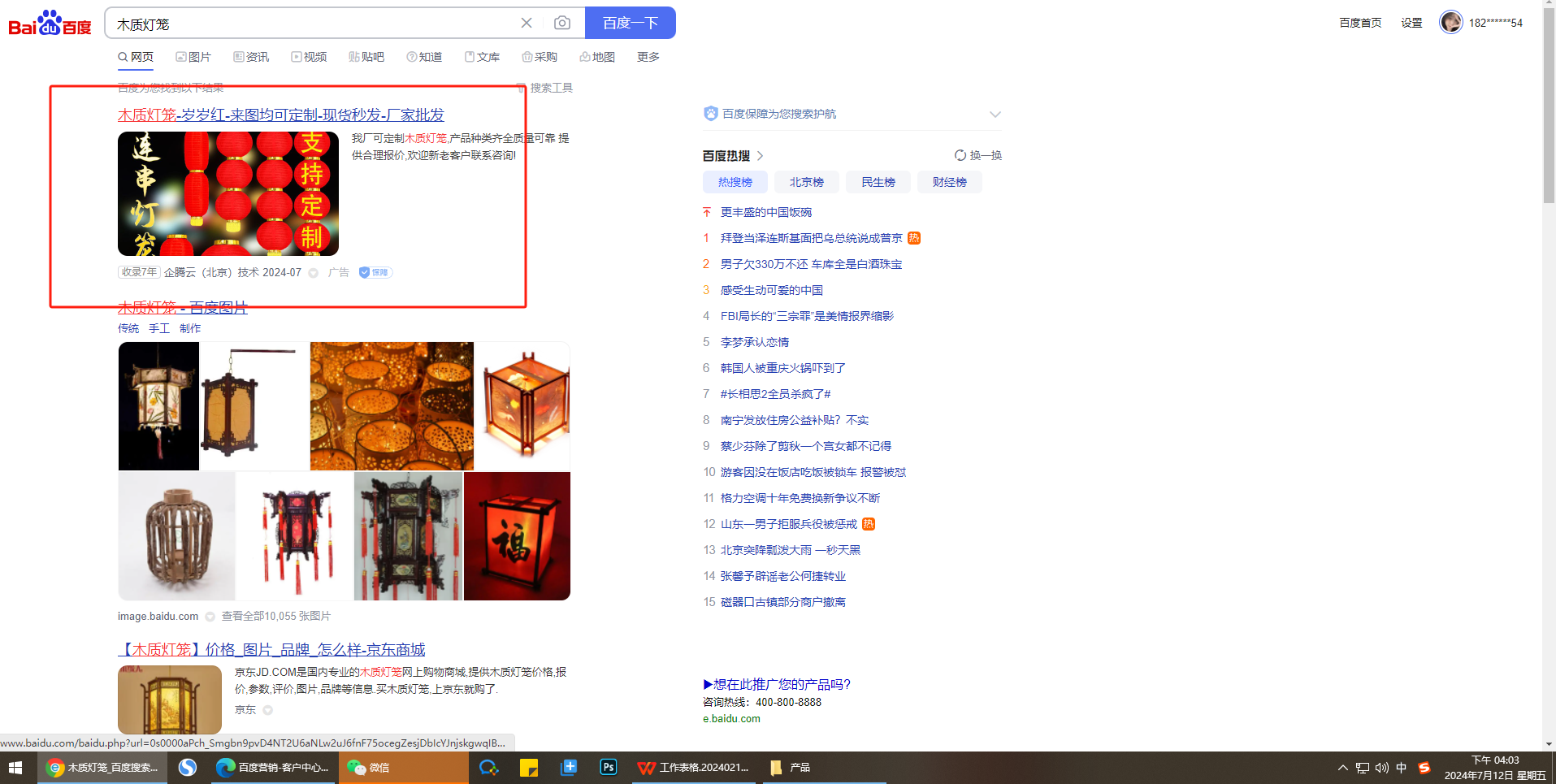
Task: Click the 百度一下 search button
Action: 631,23
